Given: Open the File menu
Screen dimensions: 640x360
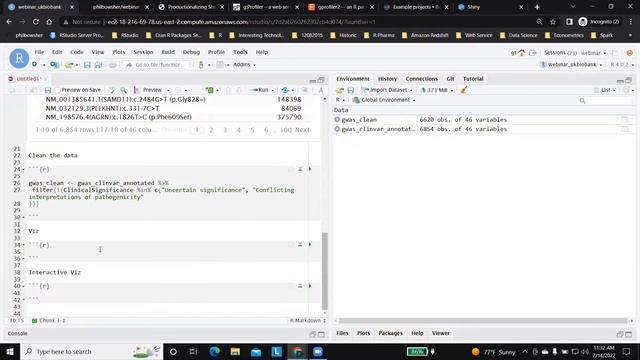Looking at the screenshot, I should click(39, 52).
